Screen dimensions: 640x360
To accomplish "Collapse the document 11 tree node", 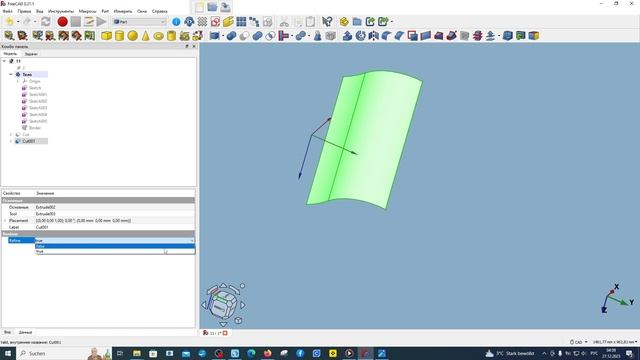I will coord(4,61).
